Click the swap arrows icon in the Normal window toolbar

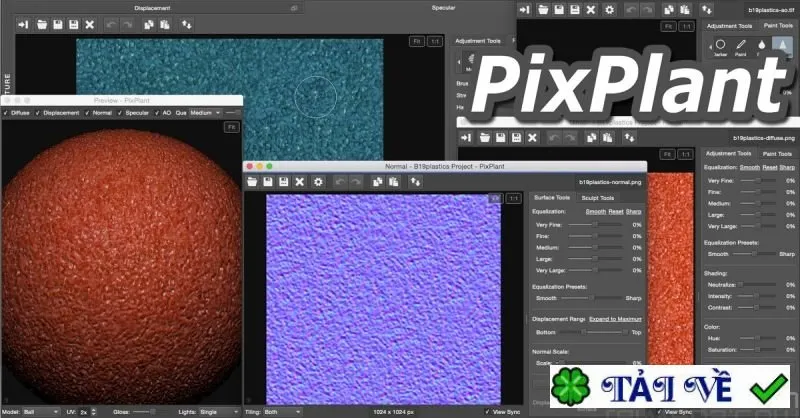point(415,182)
